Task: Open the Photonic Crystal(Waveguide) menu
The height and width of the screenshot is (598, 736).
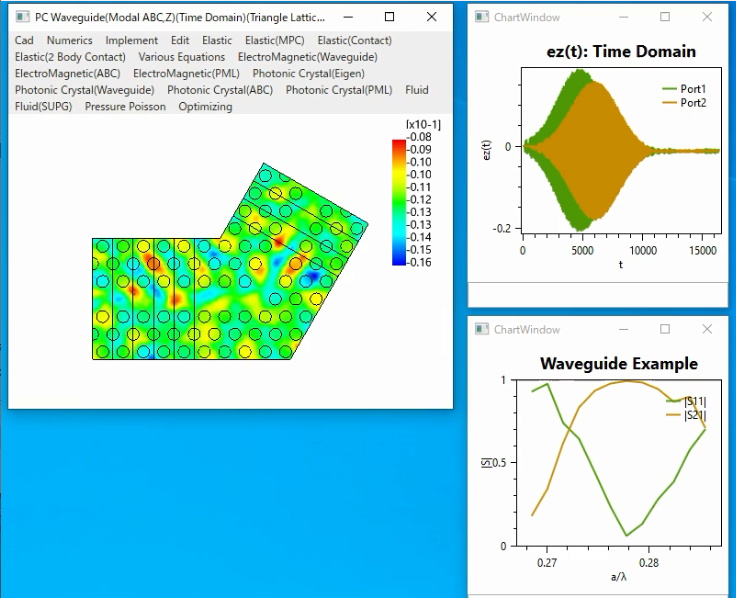Action: coord(84,90)
